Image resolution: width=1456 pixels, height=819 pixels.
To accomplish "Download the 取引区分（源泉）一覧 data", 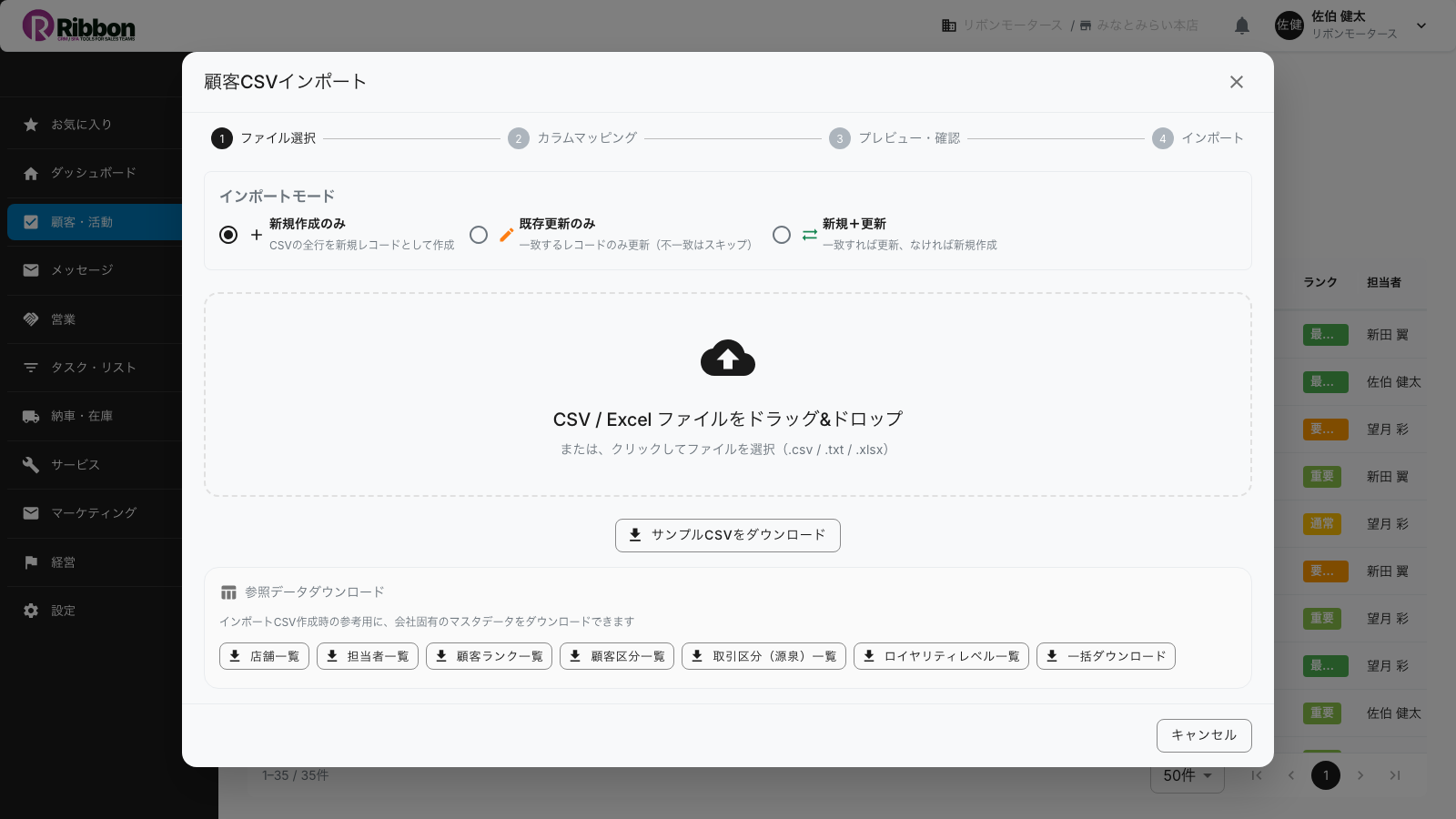I will coord(763,656).
